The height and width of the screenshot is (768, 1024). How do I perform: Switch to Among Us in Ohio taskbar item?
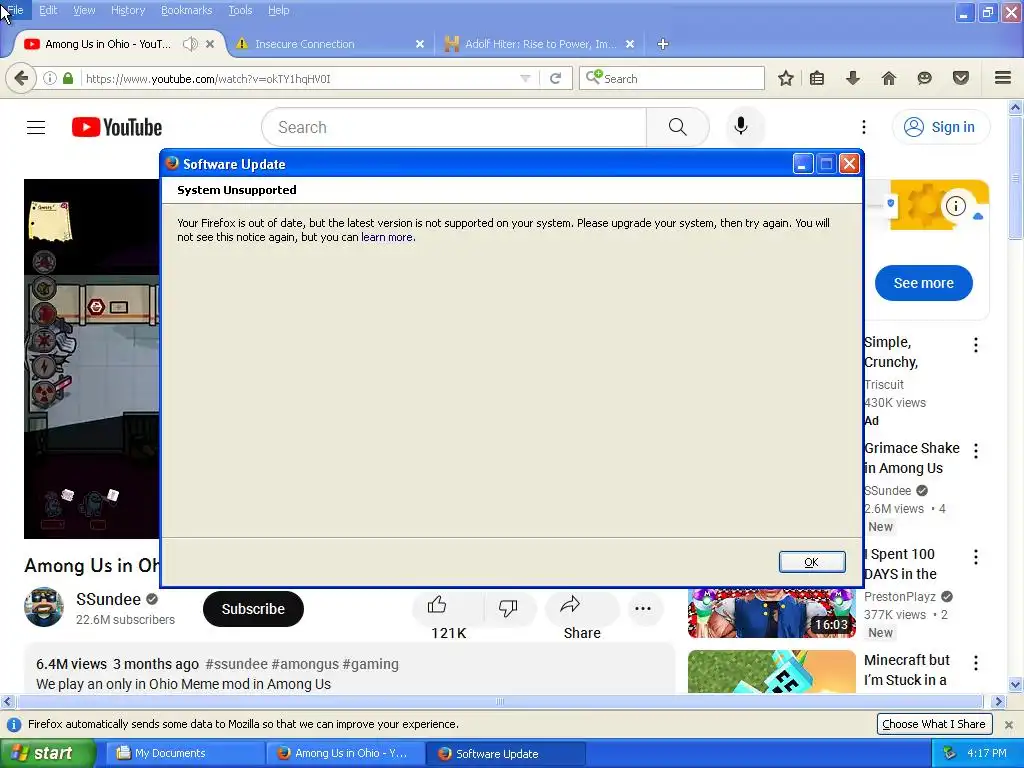345,753
